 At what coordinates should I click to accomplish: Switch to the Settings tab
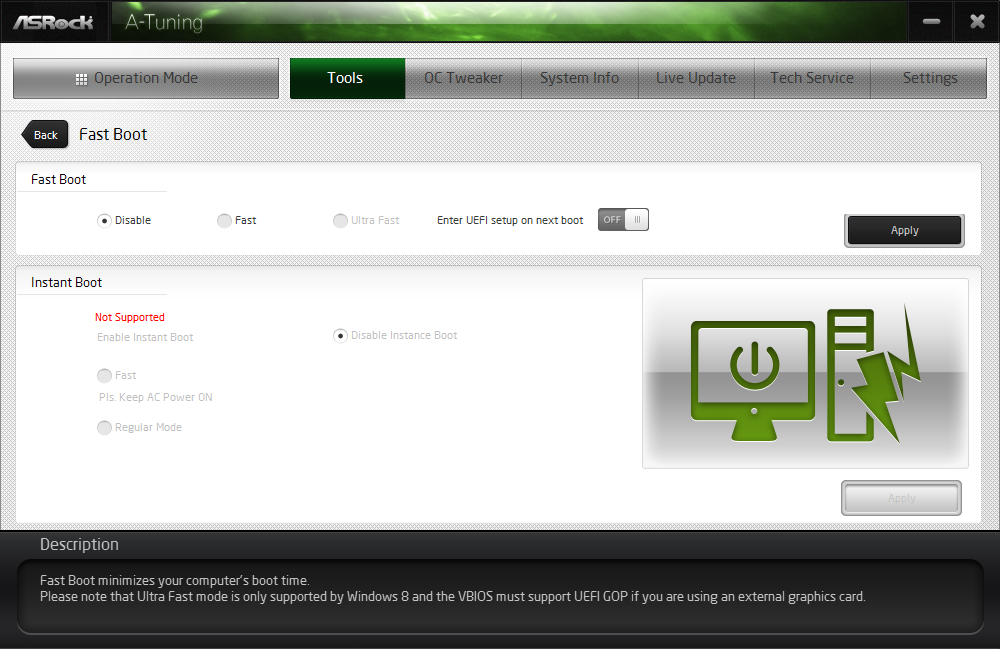929,78
